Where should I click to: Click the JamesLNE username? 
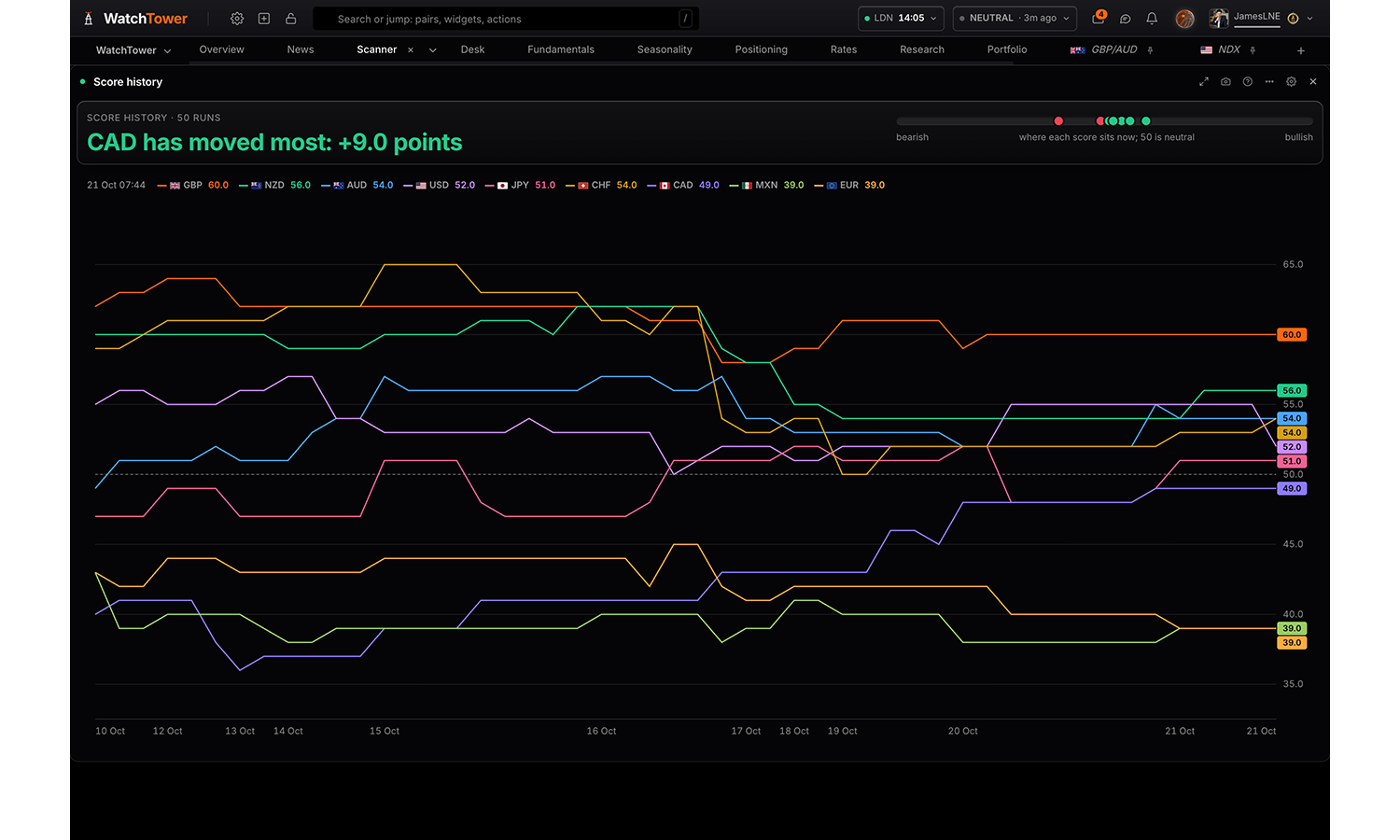(1257, 16)
